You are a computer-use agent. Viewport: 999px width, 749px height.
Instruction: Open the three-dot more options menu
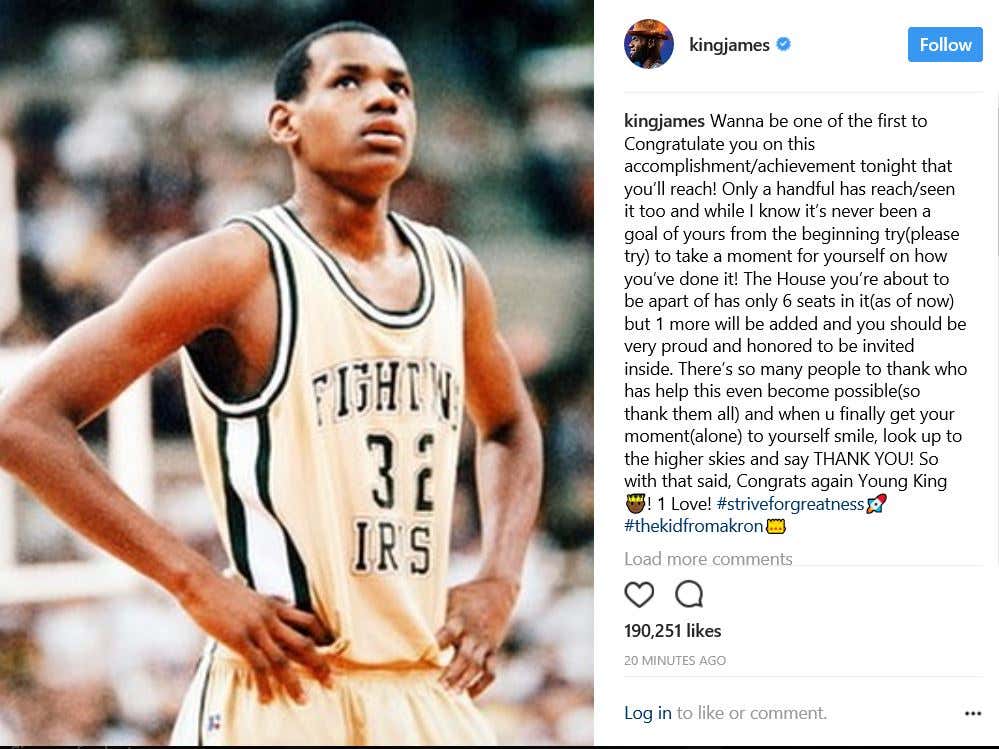[972, 713]
